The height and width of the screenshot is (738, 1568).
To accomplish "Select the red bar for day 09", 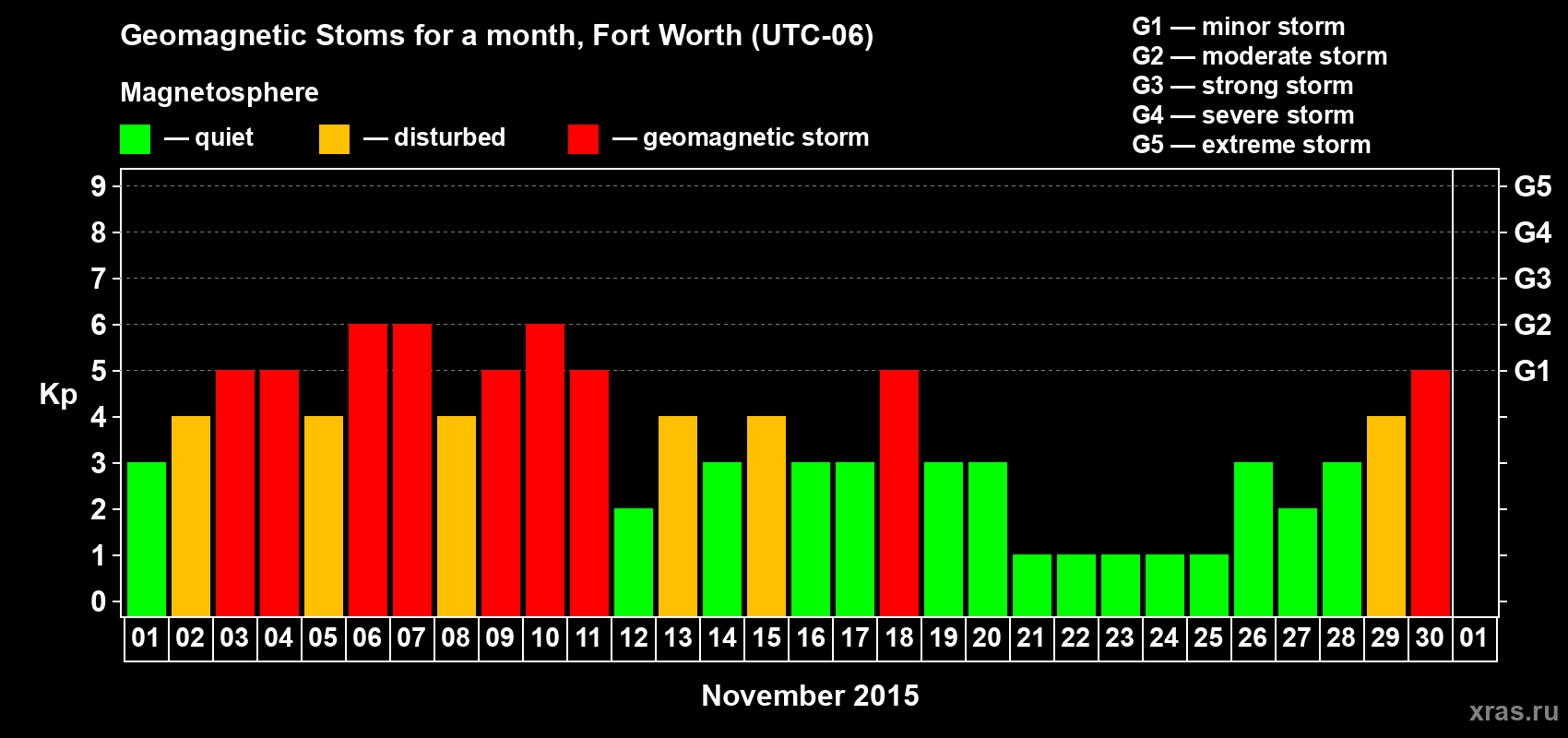I will coord(501,493).
